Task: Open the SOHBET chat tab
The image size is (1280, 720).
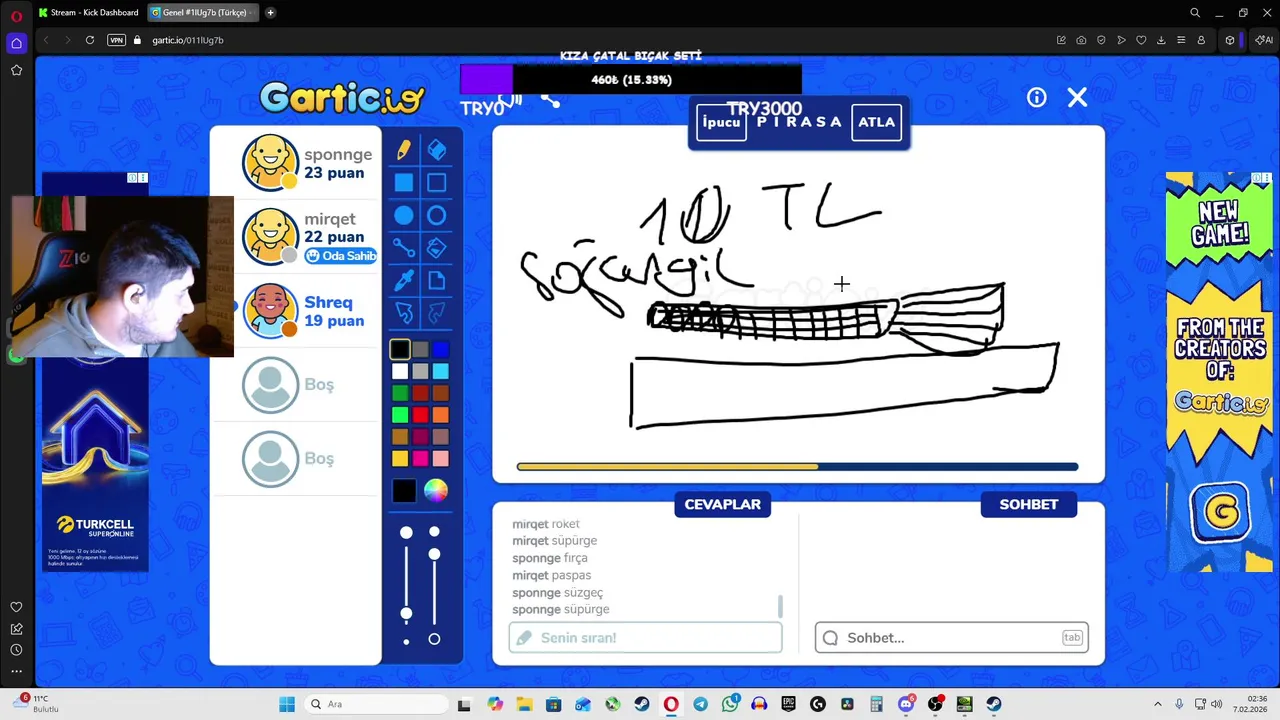Action: pos(1028,504)
